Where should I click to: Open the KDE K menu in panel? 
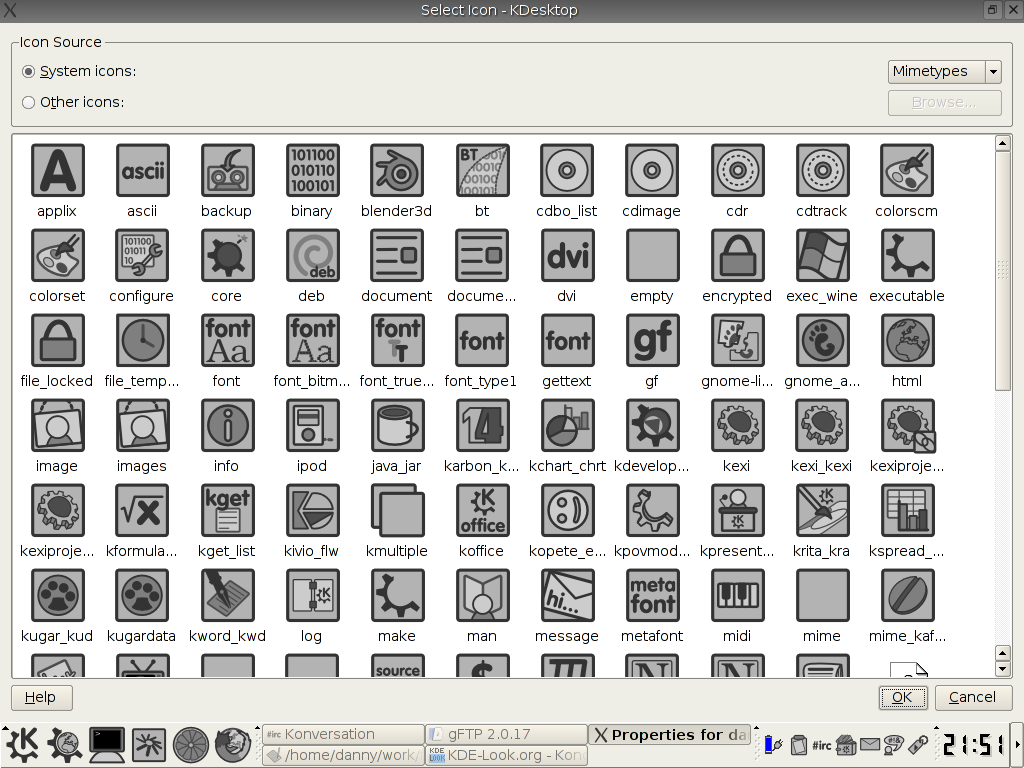(x=22, y=744)
